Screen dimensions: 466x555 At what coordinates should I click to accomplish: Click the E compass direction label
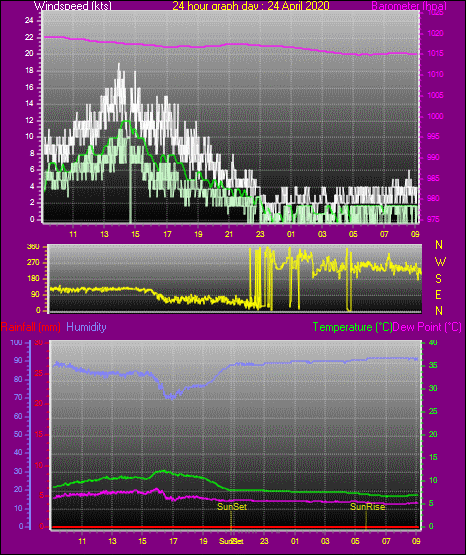[x=438, y=294]
